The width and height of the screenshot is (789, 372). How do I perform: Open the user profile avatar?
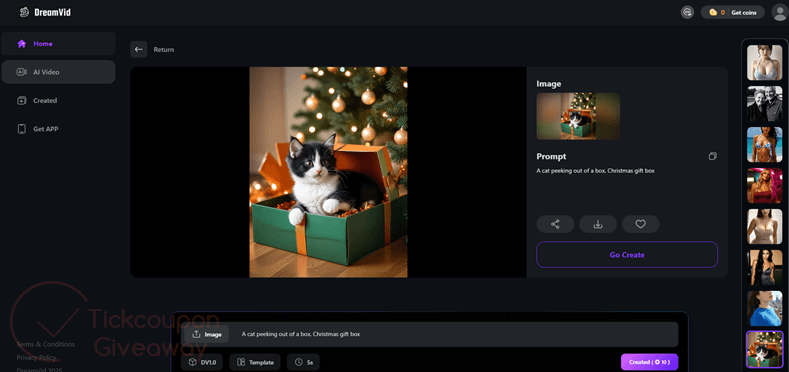click(779, 13)
